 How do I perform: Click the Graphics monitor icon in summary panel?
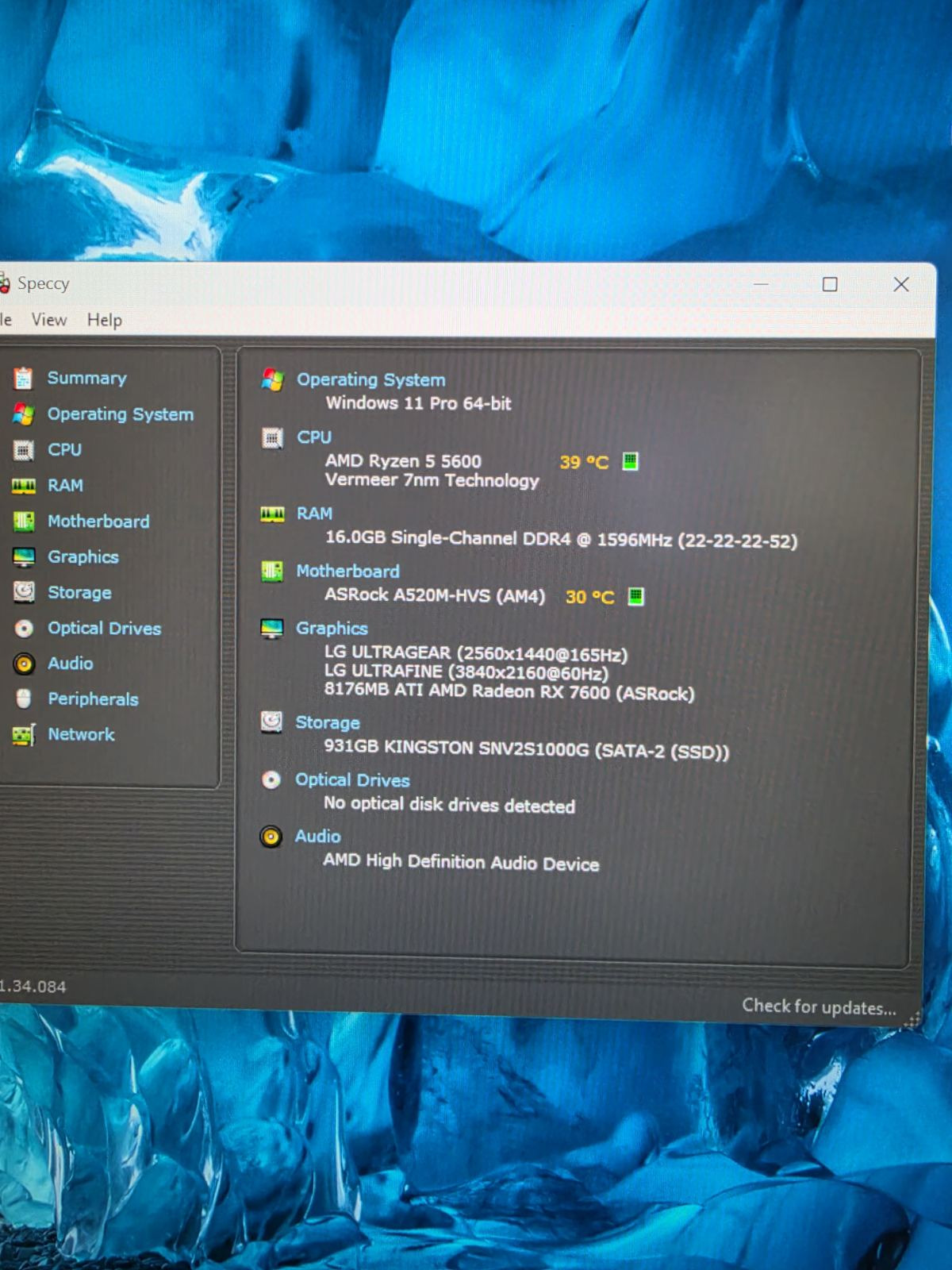(271, 629)
